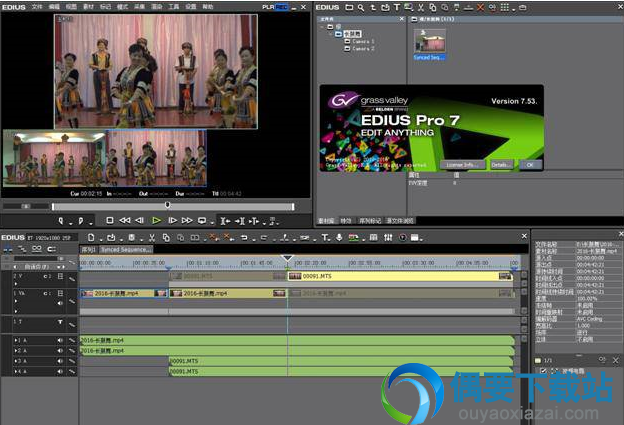Mute the 3 A audio track
The image size is (624, 425).
[x=60, y=361]
